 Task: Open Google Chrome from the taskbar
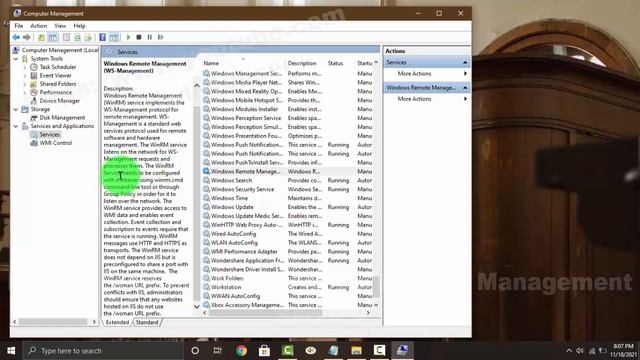[x=241, y=351]
